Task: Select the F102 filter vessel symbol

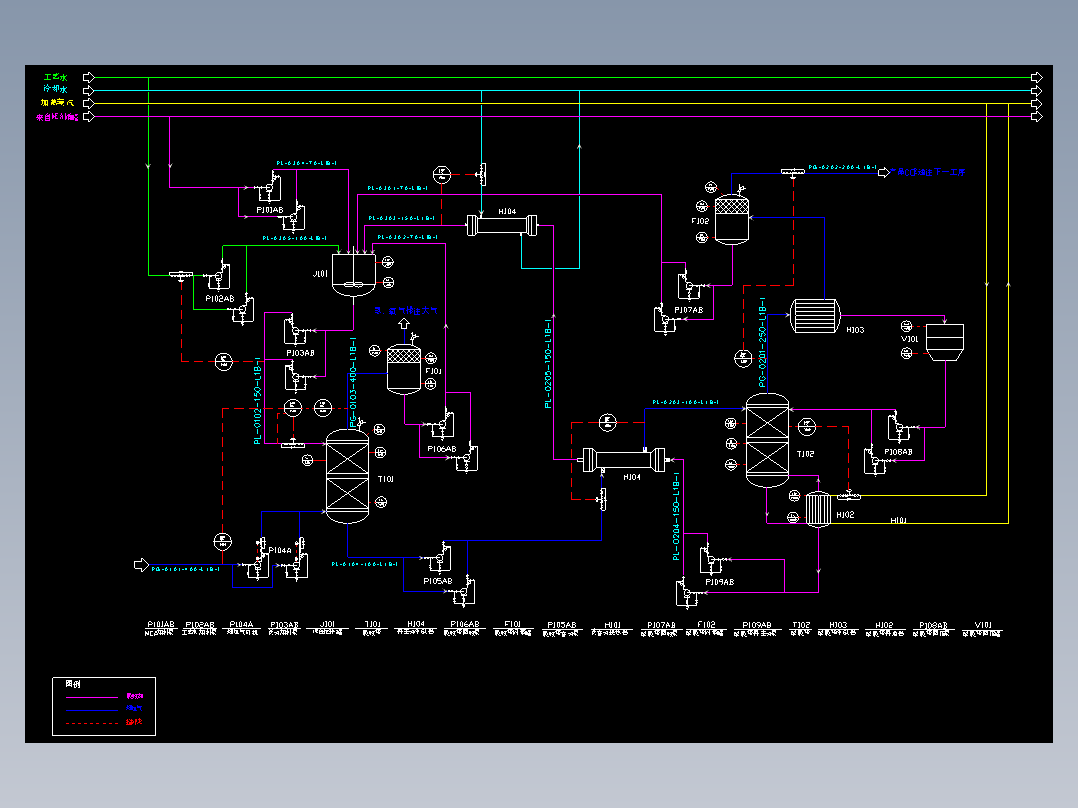Action: pos(732,219)
